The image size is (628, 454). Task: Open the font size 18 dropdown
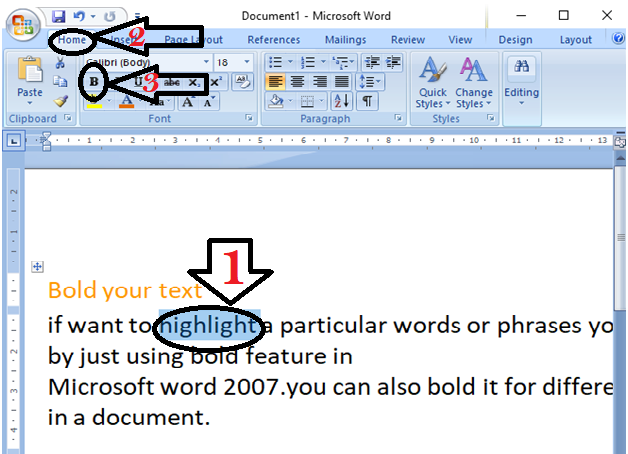247,62
